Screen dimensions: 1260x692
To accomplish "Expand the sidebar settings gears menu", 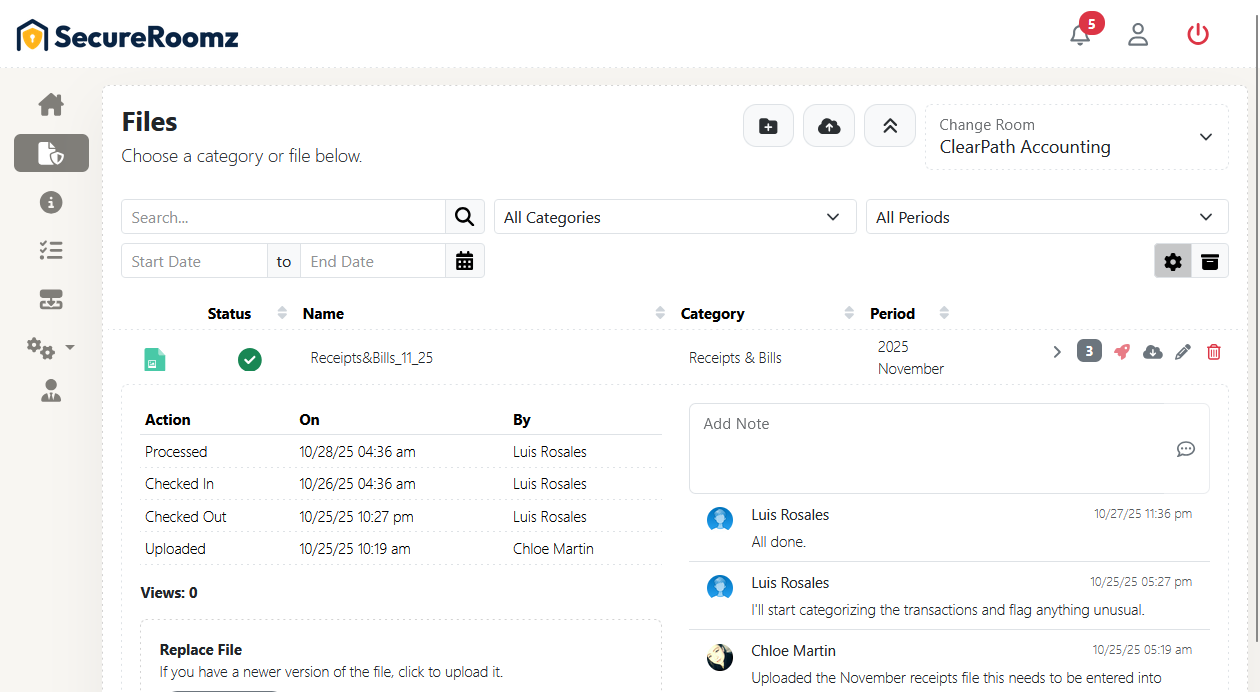I will coord(51,348).
